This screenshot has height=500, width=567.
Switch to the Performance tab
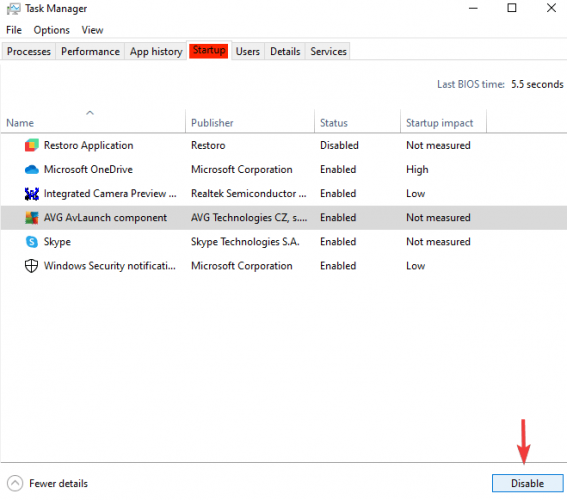pos(90,51)
